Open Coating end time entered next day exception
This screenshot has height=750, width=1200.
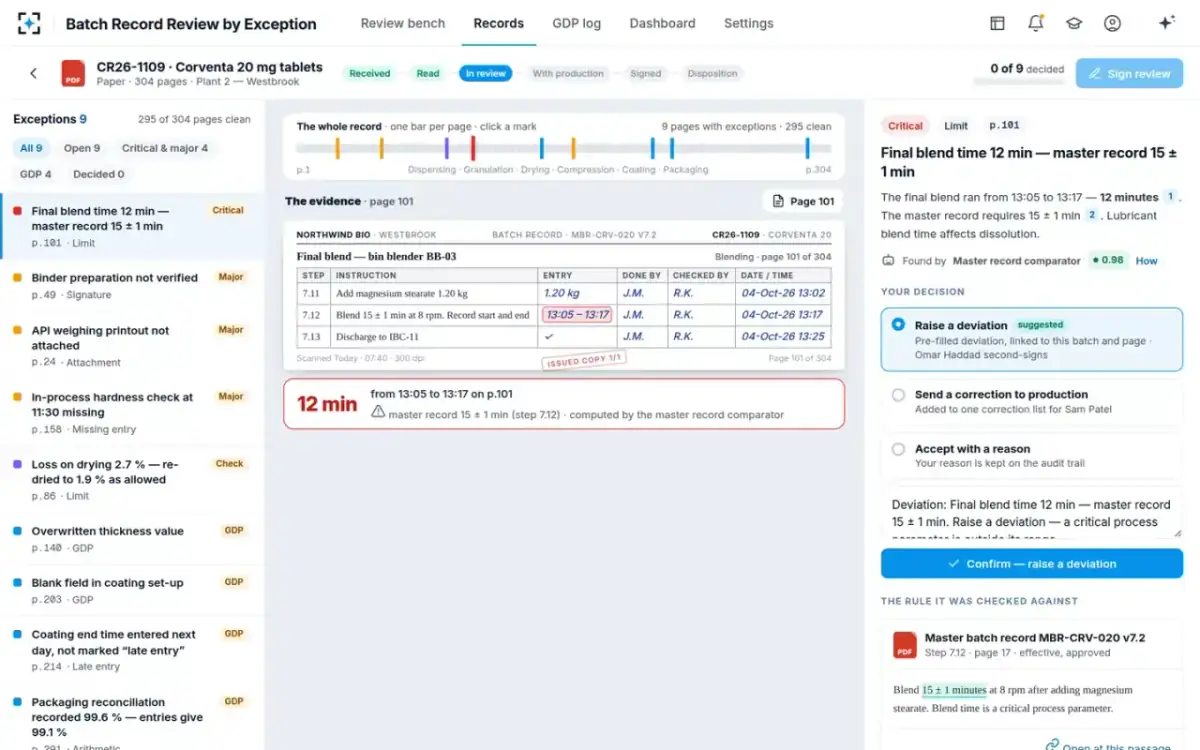pos(132,650)
